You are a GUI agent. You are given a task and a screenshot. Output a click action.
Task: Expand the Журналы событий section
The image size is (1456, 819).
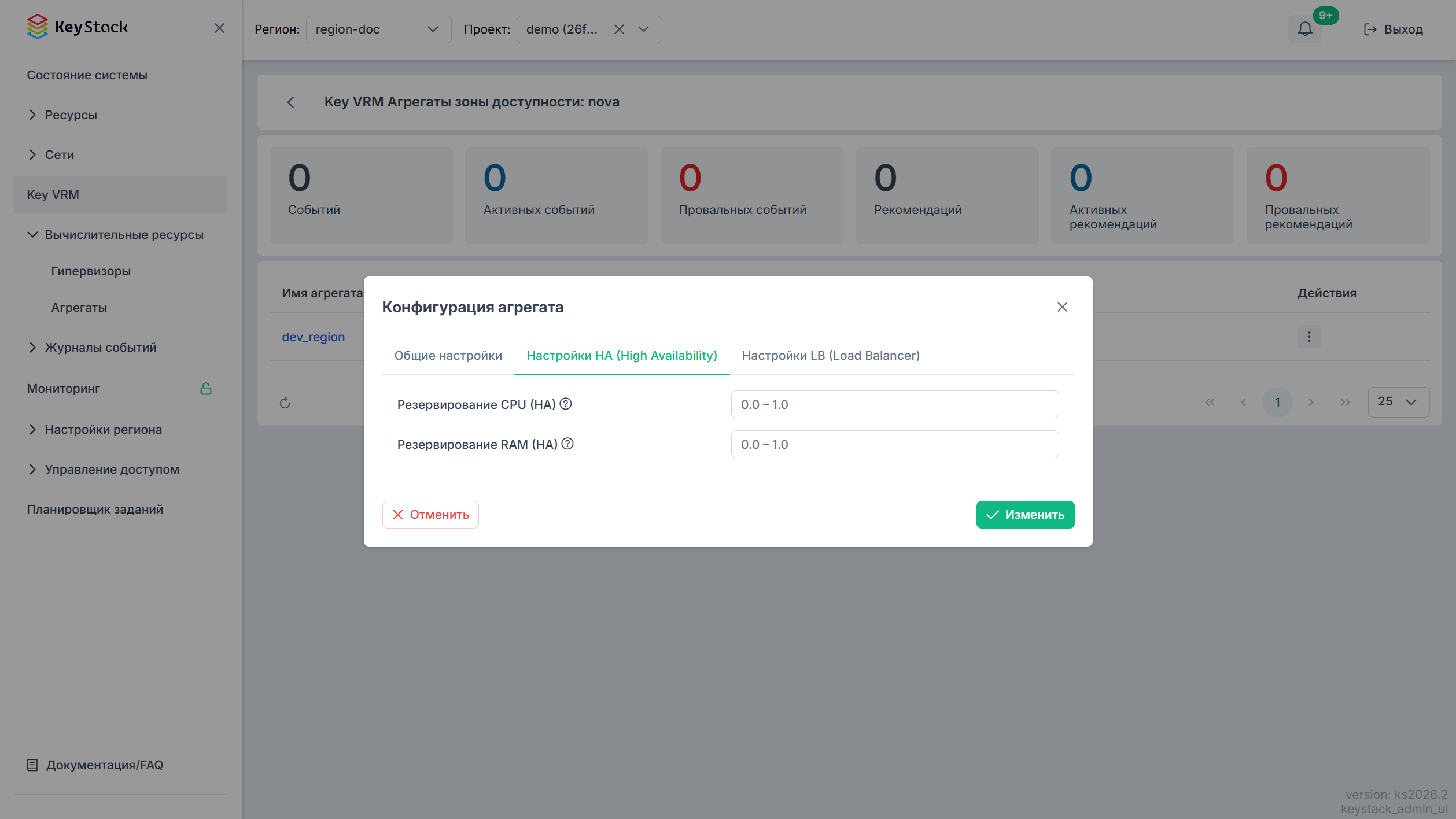[32, 348]
